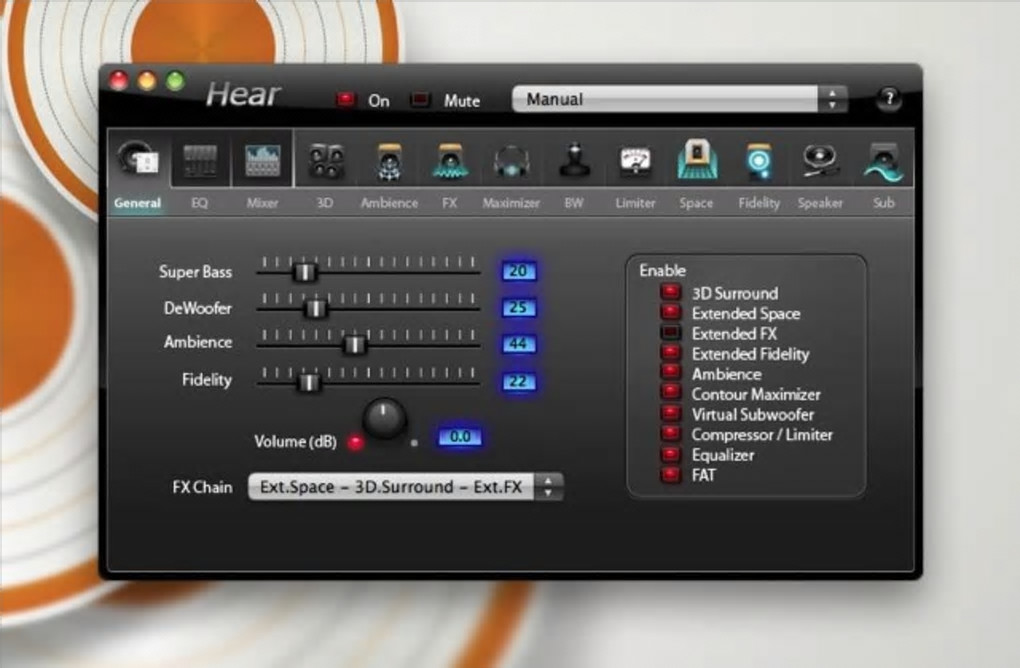Adjust the Ambience slider handle
The height and width of the screenshot is (668, 1020).
click(x=355, y=344)
